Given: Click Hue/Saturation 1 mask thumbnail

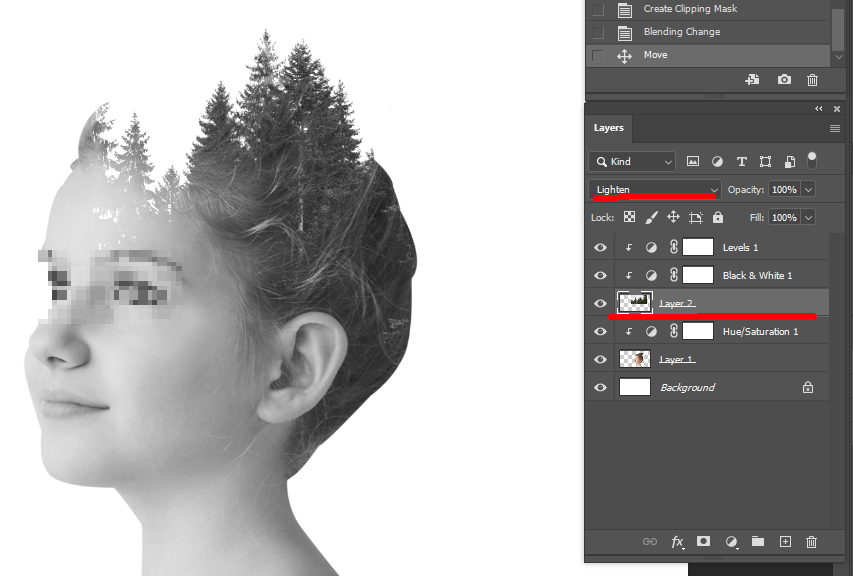Looking at the screenshot, I should click(698, 331).
